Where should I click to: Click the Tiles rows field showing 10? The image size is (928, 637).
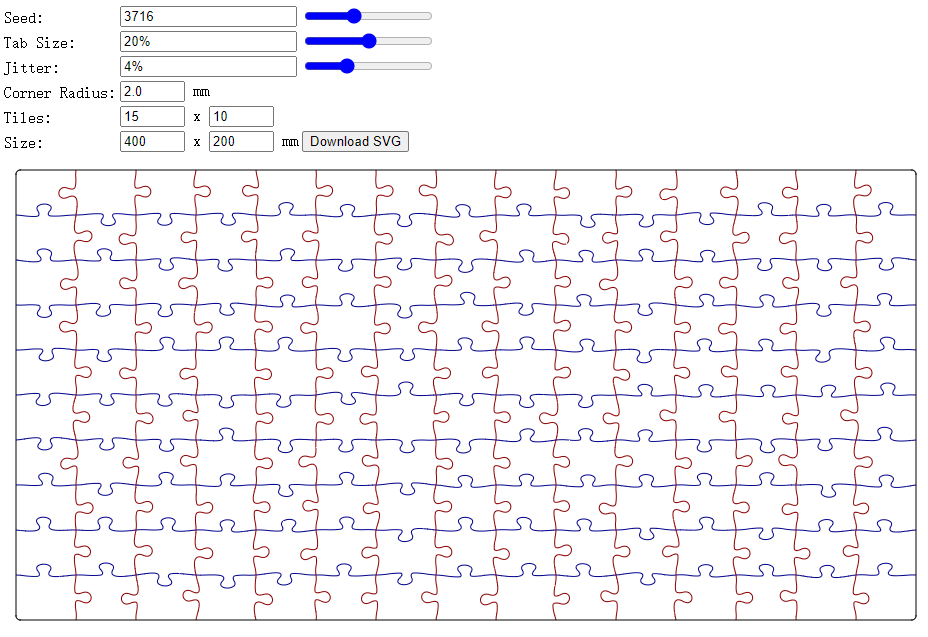(x=241, y=117)
